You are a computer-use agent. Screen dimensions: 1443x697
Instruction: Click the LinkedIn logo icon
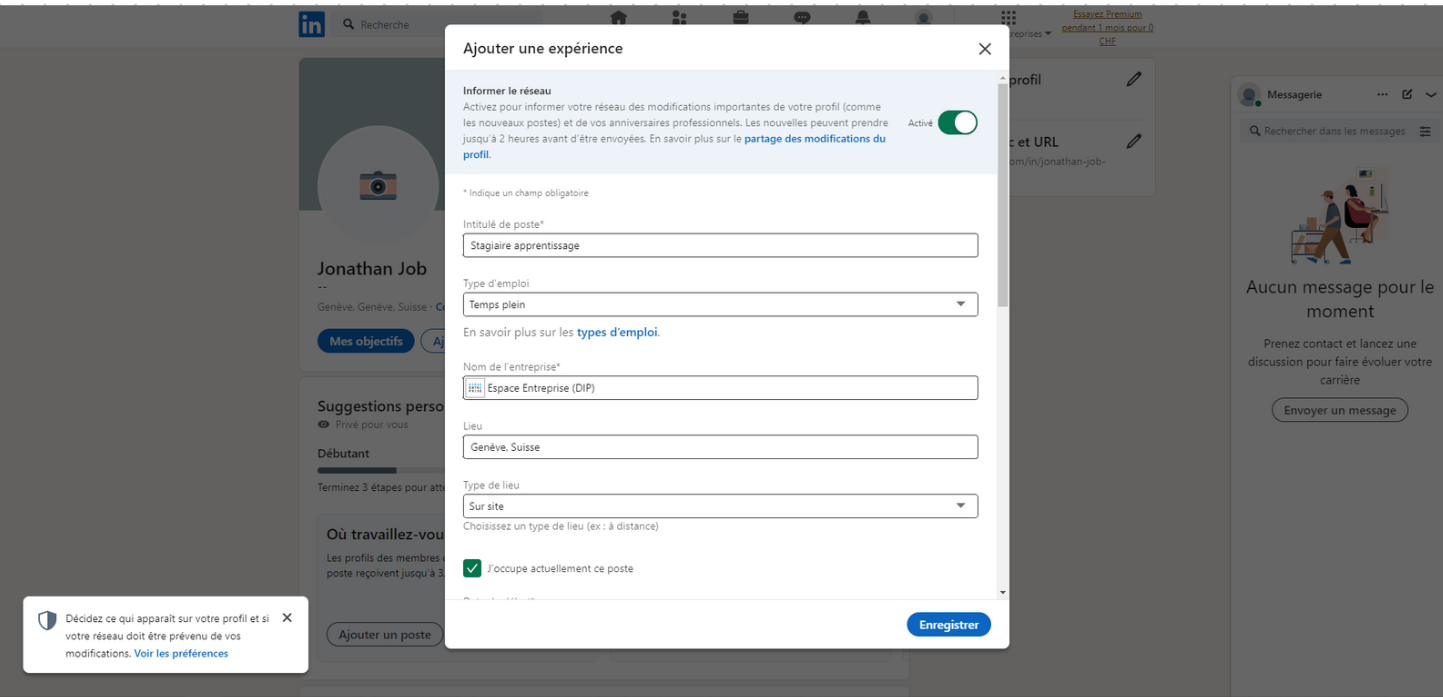coord(311,25)
